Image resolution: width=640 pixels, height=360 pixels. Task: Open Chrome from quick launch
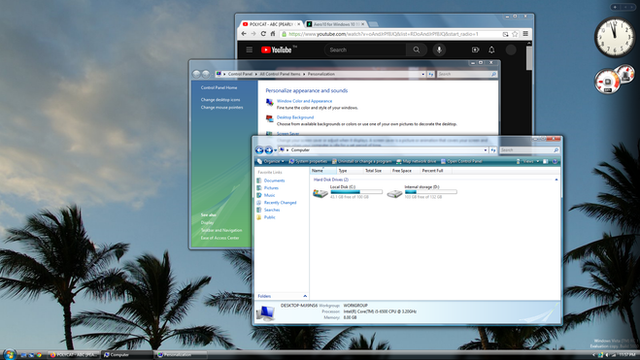pos(39,355)
